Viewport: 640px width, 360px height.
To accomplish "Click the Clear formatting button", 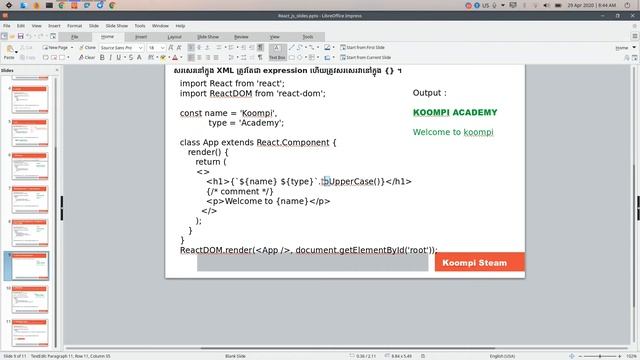I will (x=87, y=58).
